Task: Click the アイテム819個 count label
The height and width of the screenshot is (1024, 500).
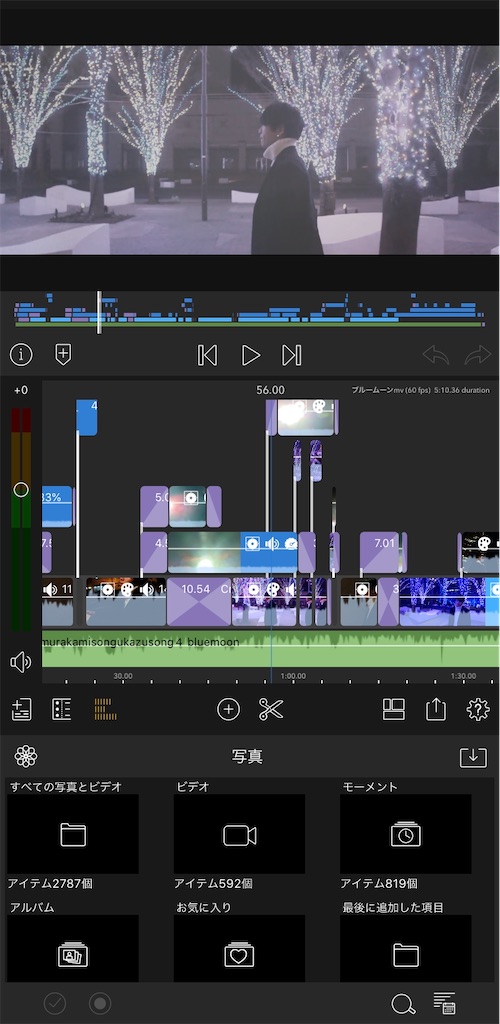Action: tap(379, 884)
